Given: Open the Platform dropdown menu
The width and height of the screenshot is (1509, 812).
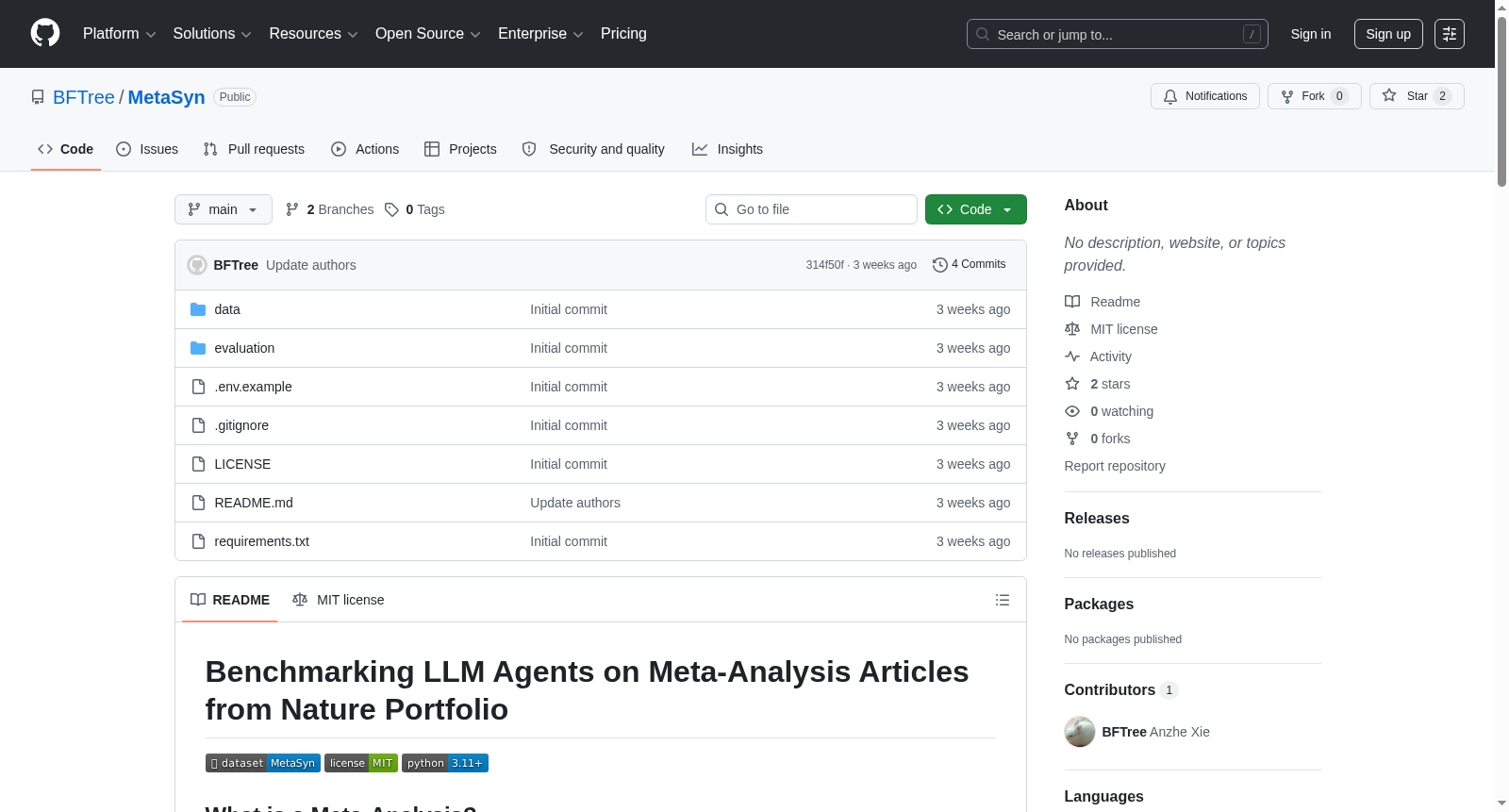Looking at the screenshot, I should [x=119, y=34].
